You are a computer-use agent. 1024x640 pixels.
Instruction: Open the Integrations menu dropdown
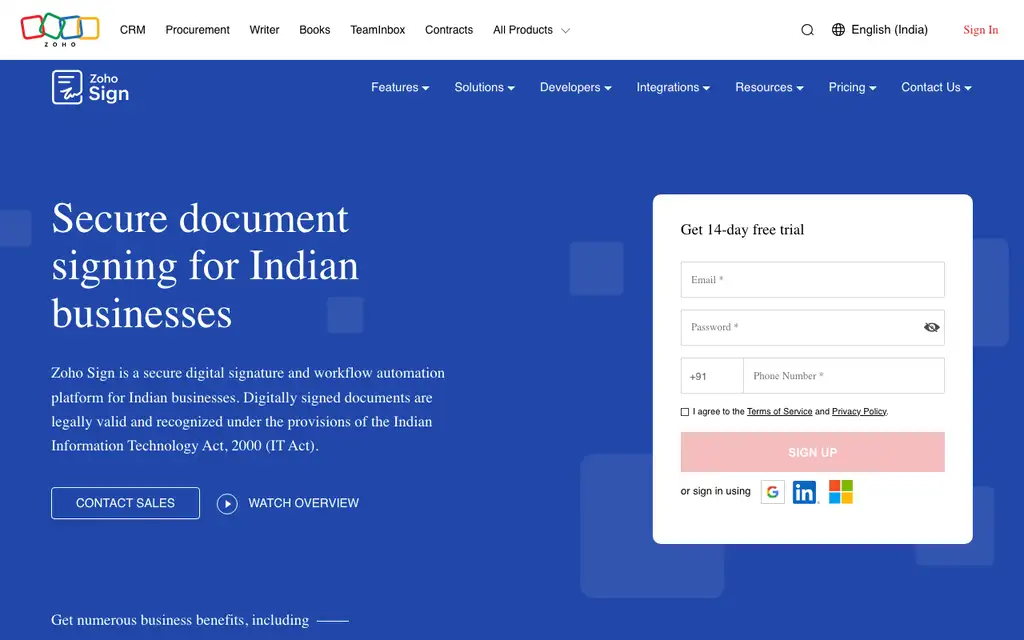(673, 88)
